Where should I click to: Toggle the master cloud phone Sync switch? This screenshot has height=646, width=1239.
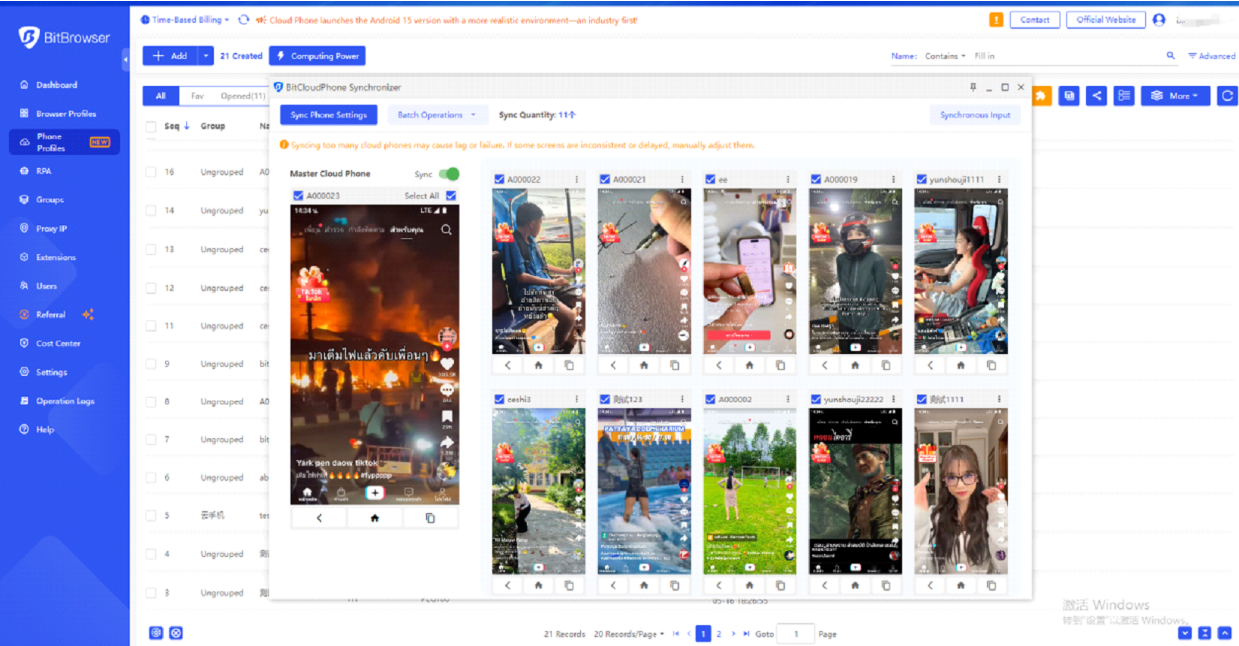pos(449,174)
